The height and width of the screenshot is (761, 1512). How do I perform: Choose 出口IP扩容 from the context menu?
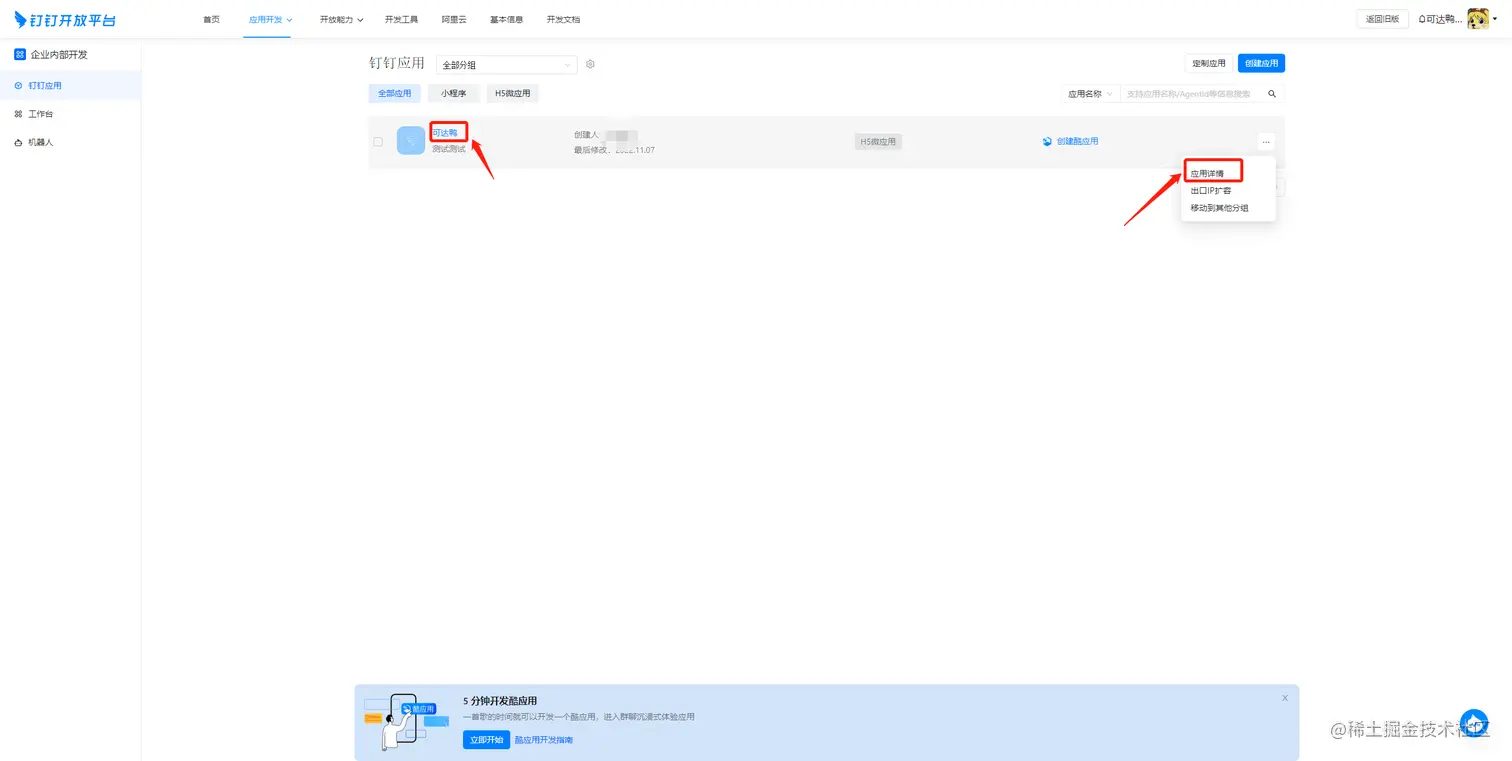click(1211, 191)
